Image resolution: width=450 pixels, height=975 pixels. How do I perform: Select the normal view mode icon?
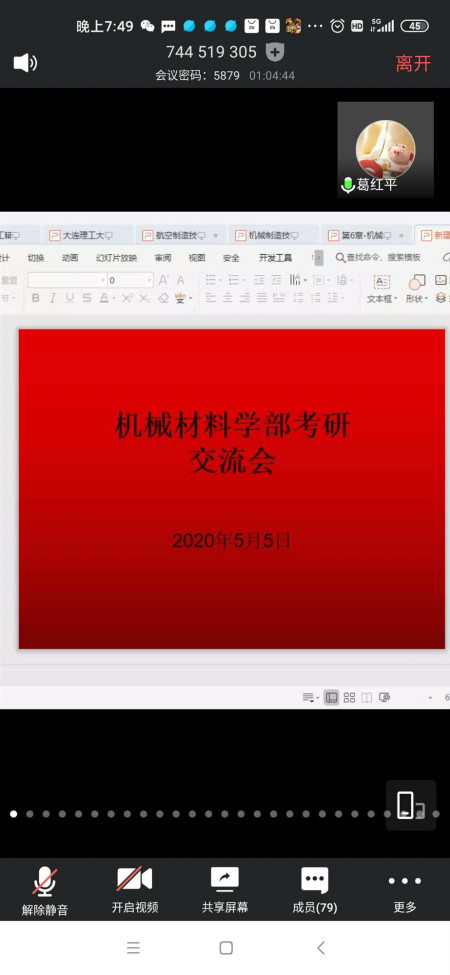point(332,698)
